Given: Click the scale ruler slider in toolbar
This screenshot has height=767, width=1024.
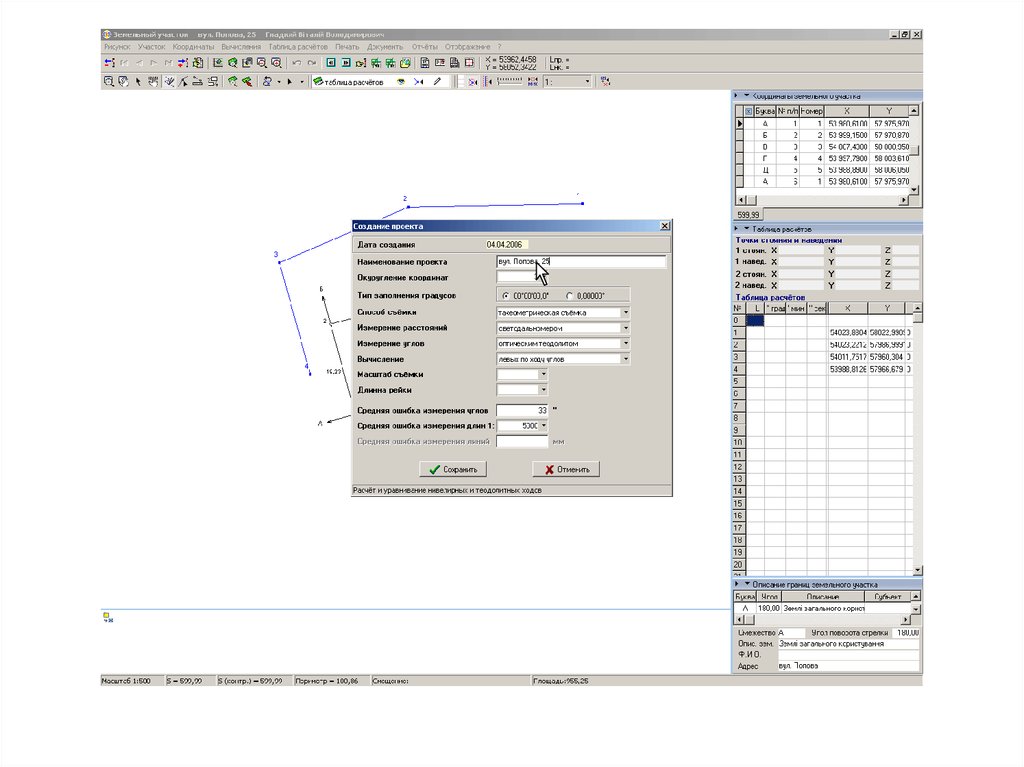Looking at the screenshot, I should [x=509, y=82].
